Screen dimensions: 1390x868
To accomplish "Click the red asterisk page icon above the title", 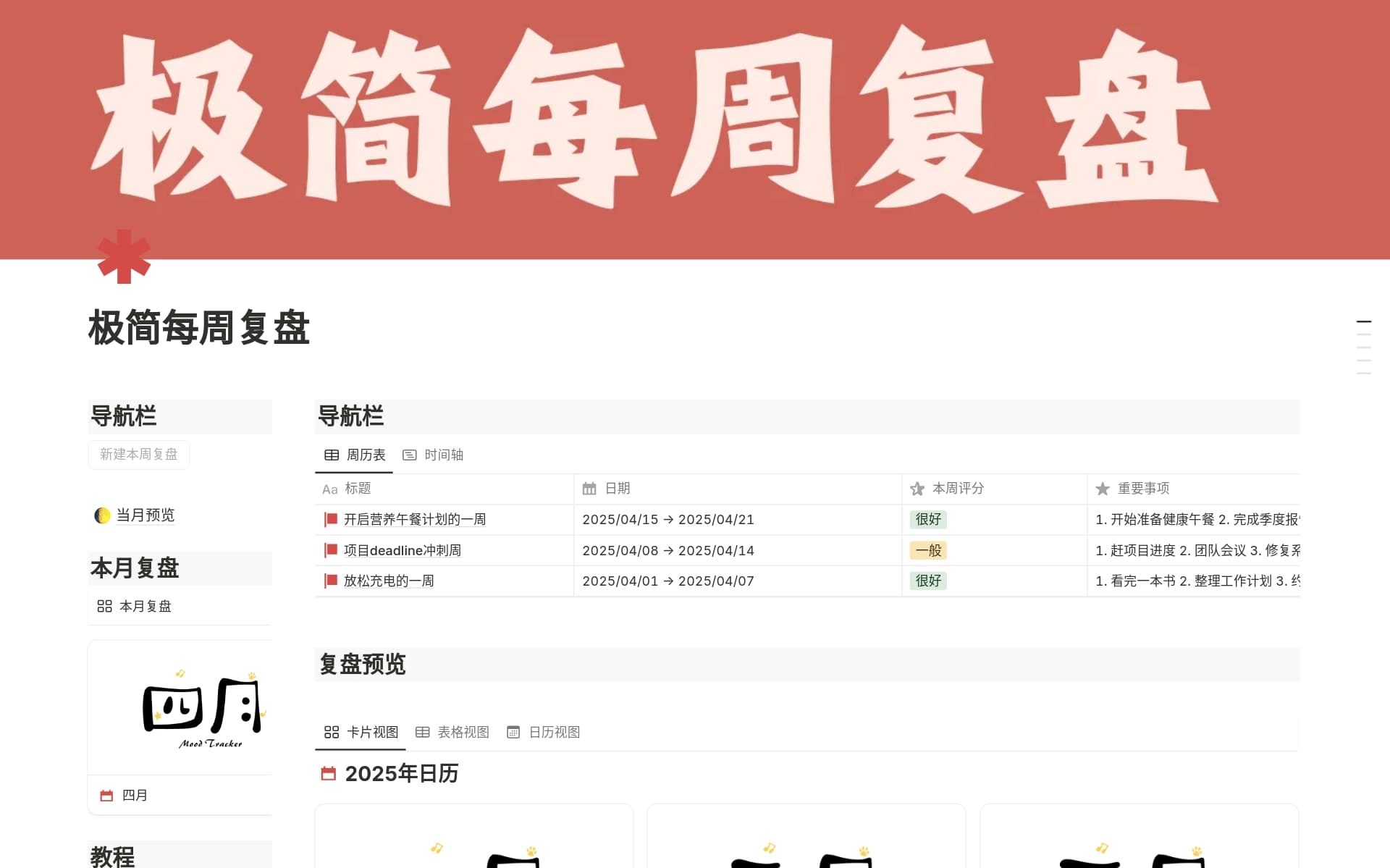I will [125, 257].
